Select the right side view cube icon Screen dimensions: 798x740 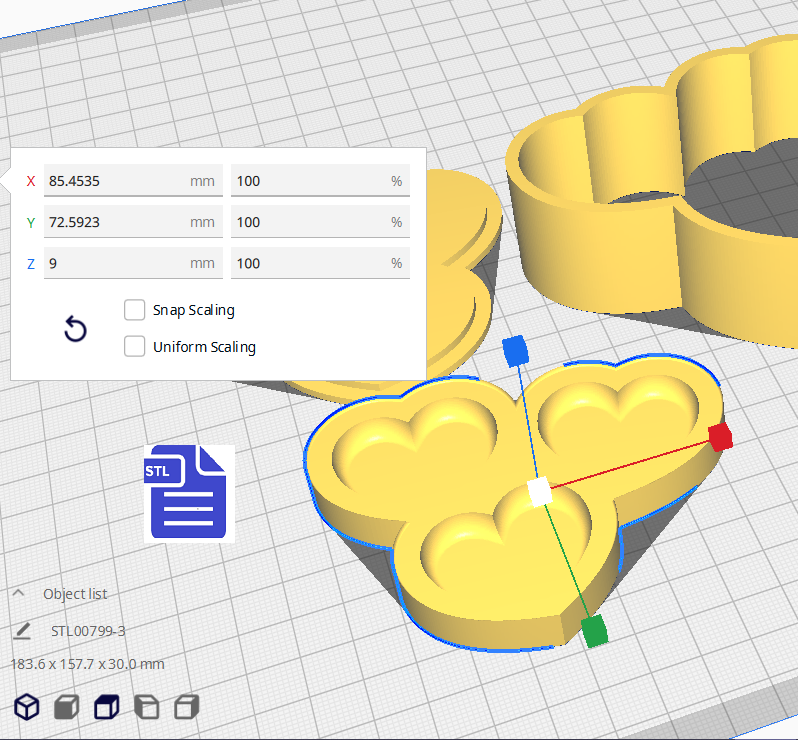186,708
